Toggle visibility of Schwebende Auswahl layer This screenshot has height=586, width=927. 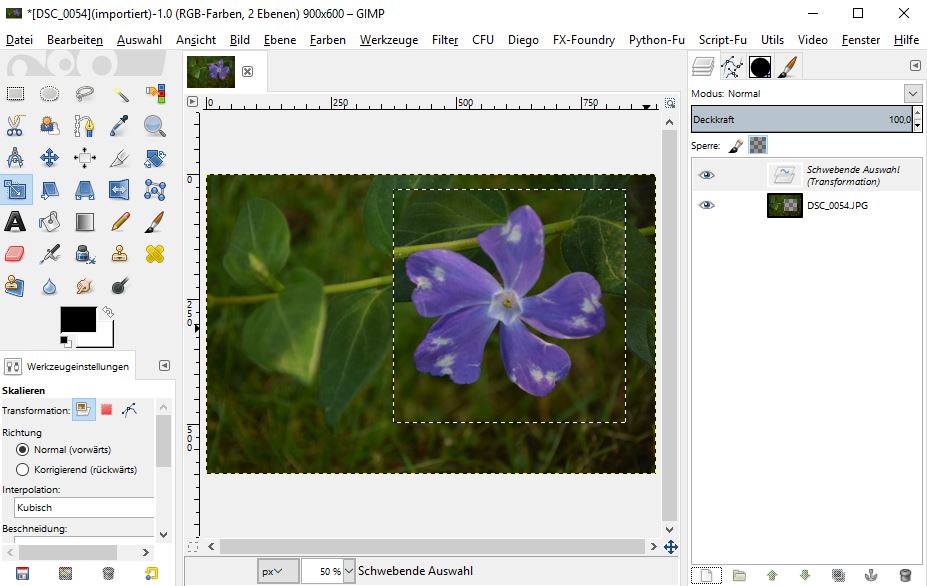(x=707, y=175)
